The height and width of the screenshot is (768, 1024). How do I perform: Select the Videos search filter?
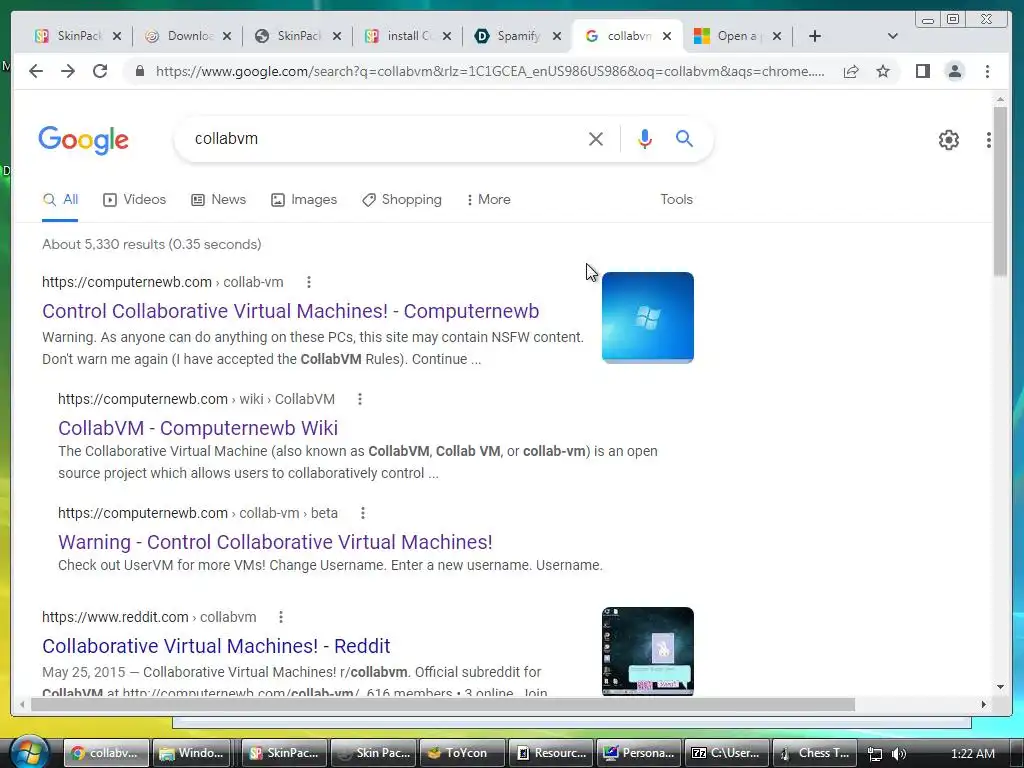135,200
